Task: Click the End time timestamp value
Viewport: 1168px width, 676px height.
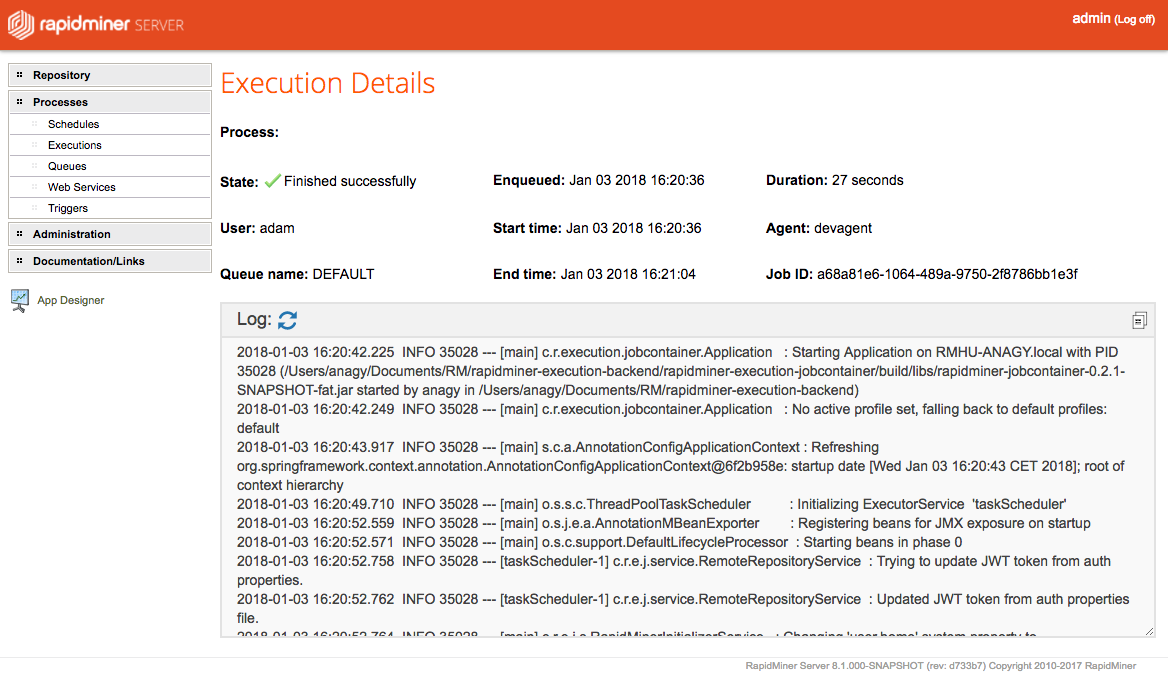Action: click(628, 274)
